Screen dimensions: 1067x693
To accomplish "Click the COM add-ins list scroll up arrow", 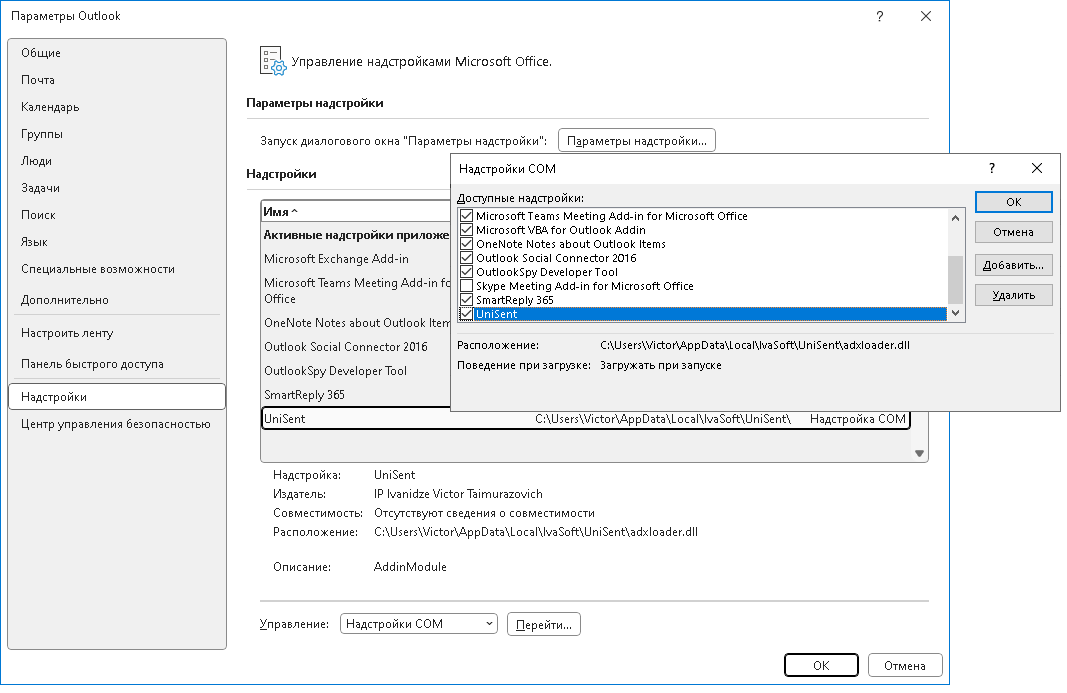I will pyautogui.click(x=955, y=218).
